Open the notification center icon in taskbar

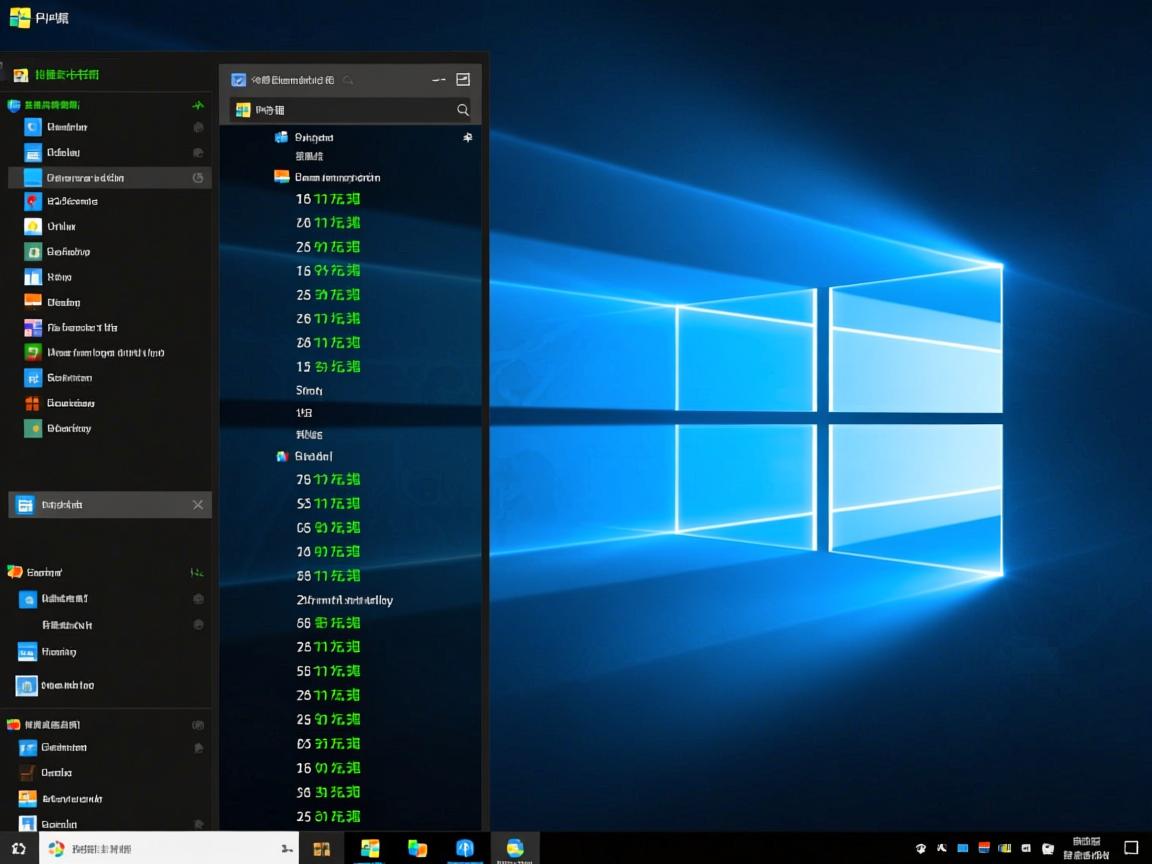1131,848
